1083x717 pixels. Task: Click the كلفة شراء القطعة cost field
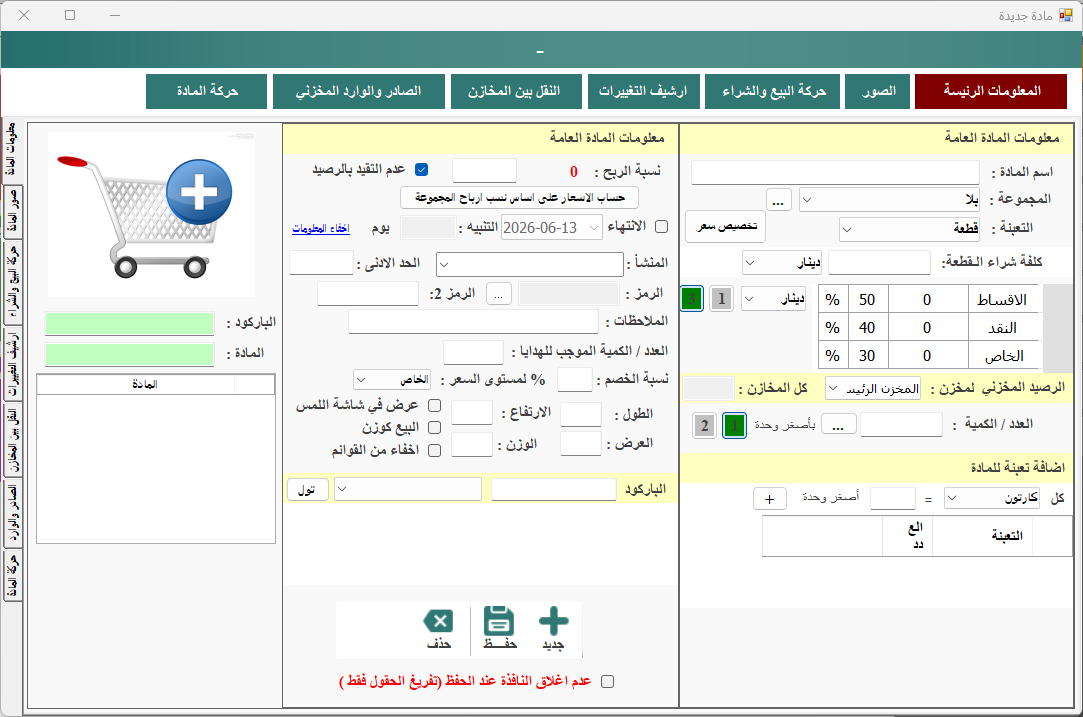[x=879, y=262]
